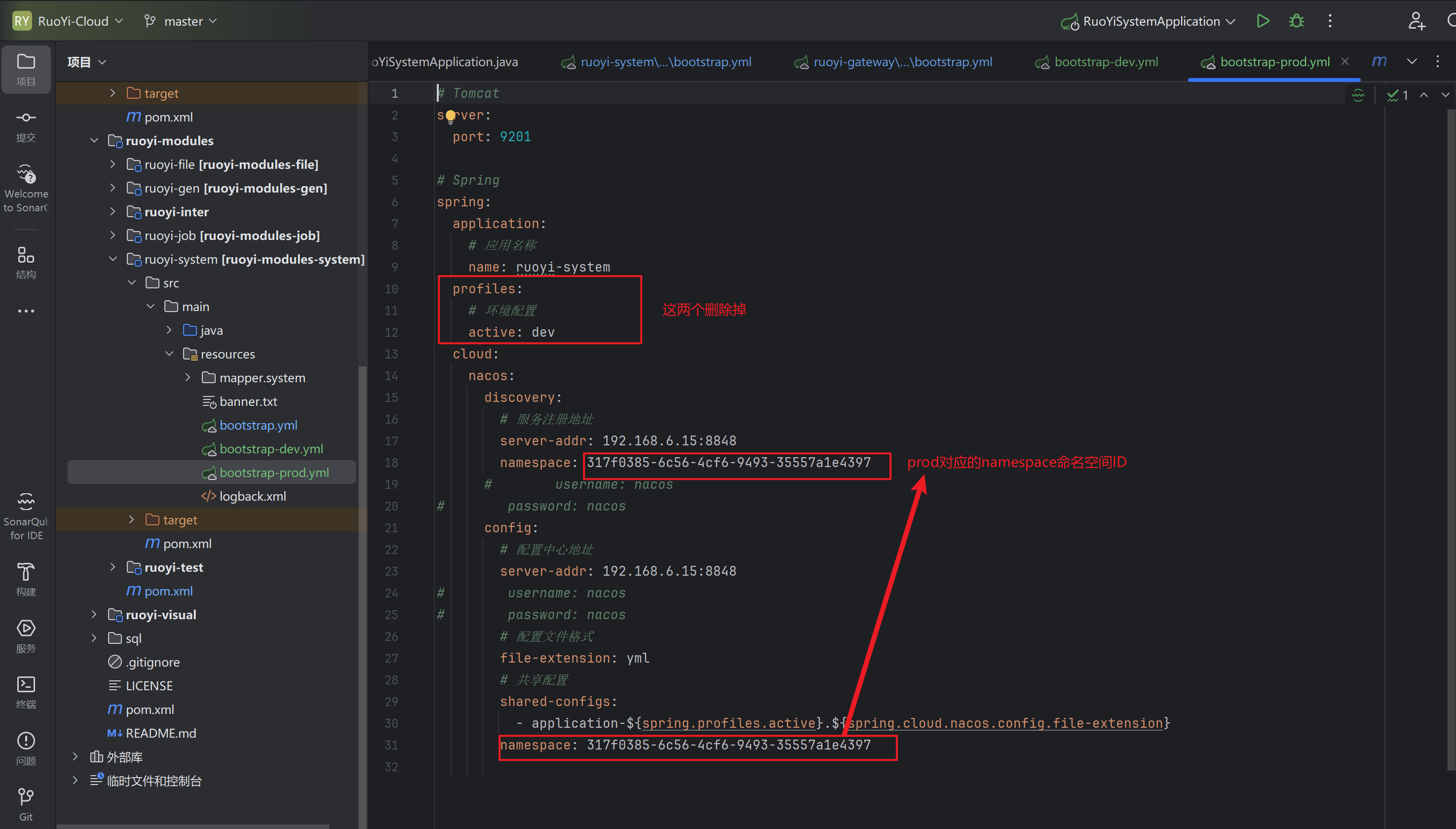Open RuoYiSystemApplication run configuration dropdown
Image resolution: width=1456 pixels, height=829 pixels.
(1150, 21)
